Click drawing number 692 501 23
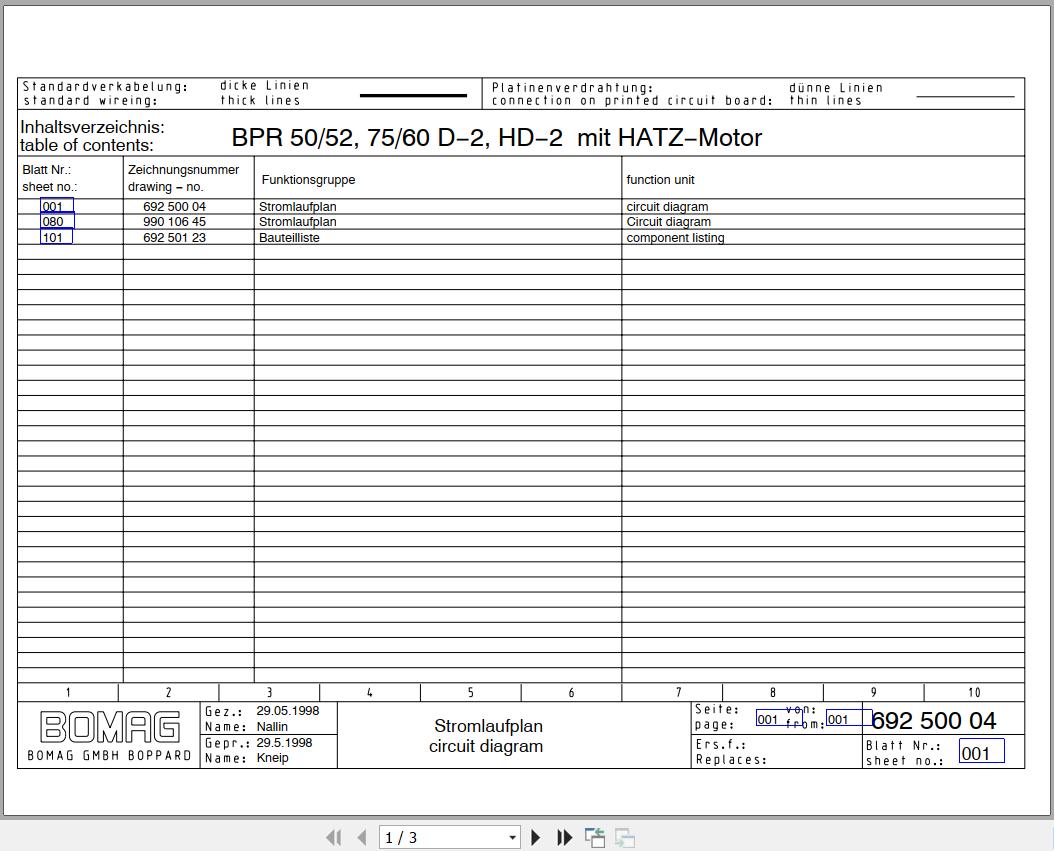The width and height of the screenshot is (1054, 851). (x=174, y=238)
